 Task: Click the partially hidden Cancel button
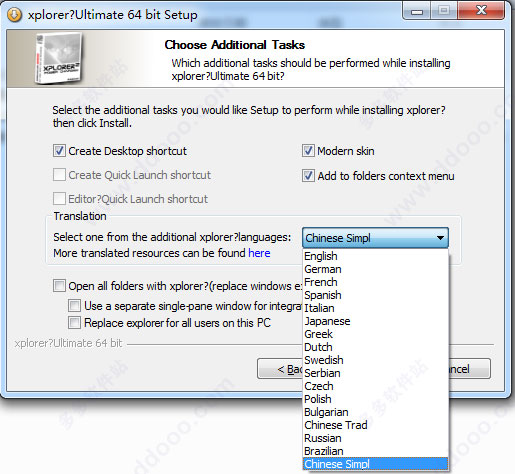pos(469,369)
